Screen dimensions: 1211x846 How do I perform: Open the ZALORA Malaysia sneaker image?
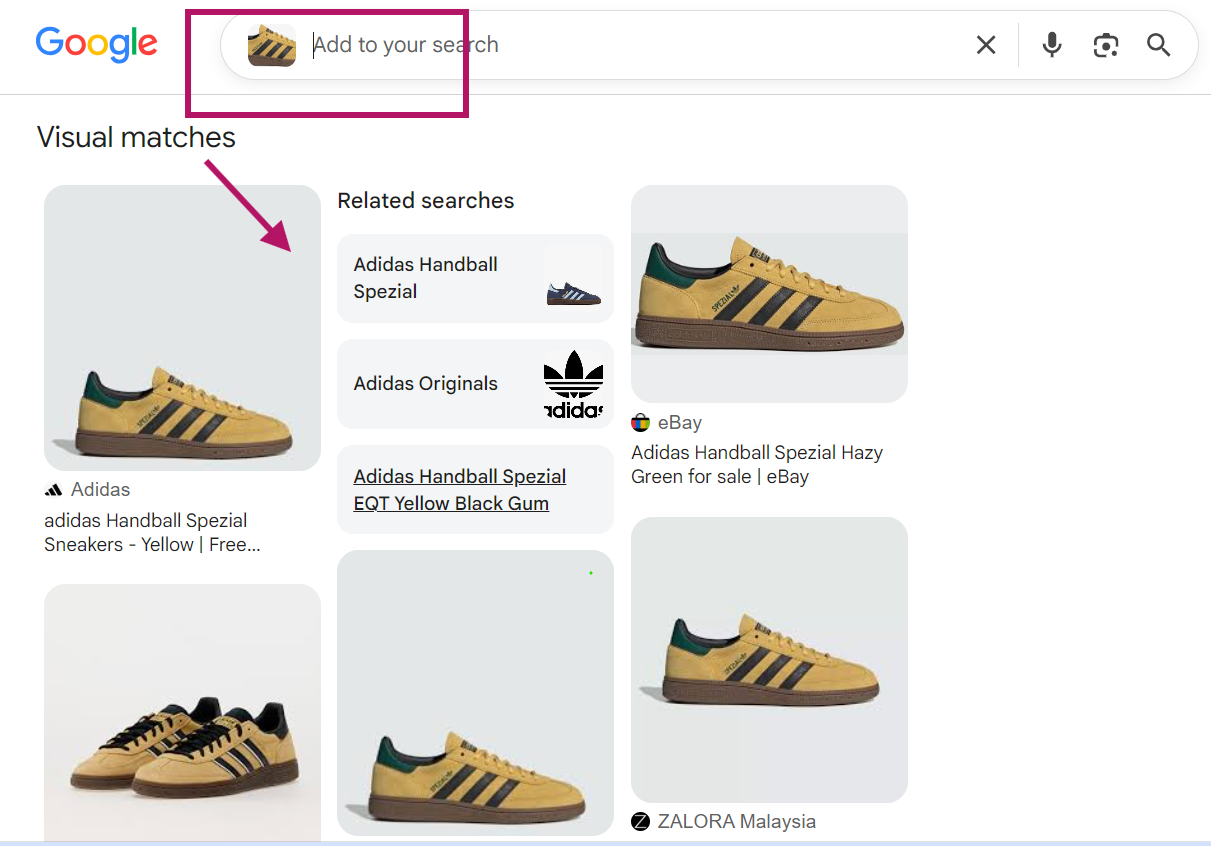coord(769,660)
